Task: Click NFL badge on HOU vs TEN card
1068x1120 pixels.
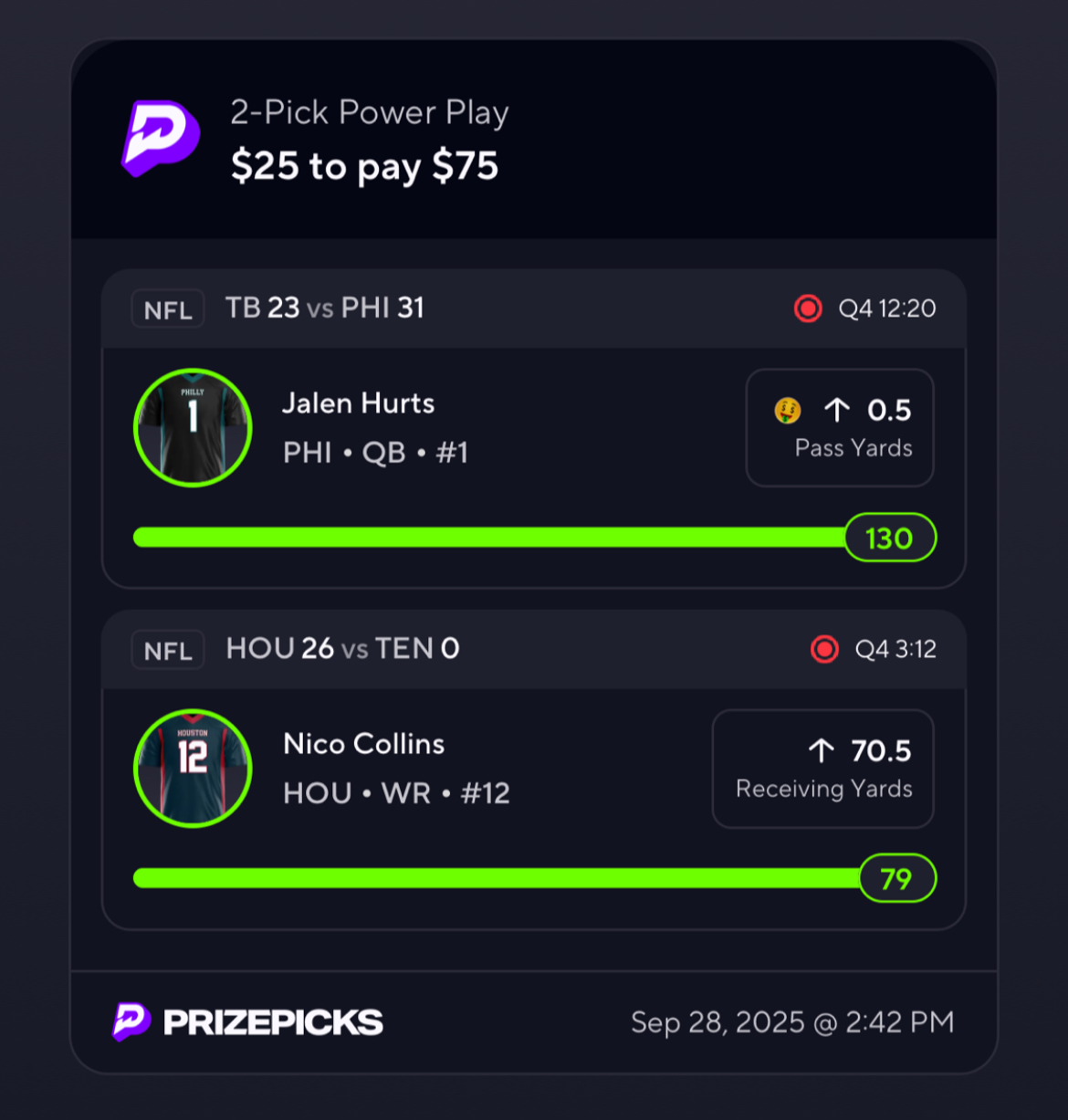Action: 168,650
